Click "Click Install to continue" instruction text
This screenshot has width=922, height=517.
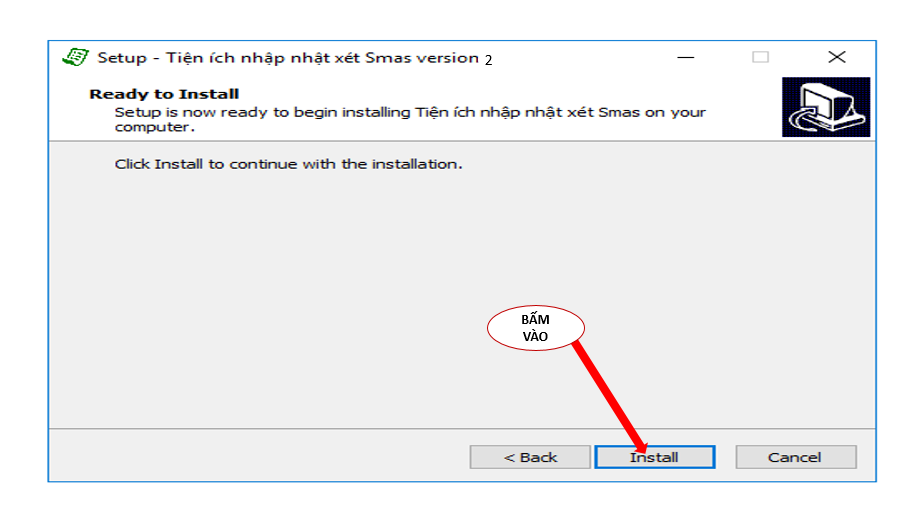288,163
